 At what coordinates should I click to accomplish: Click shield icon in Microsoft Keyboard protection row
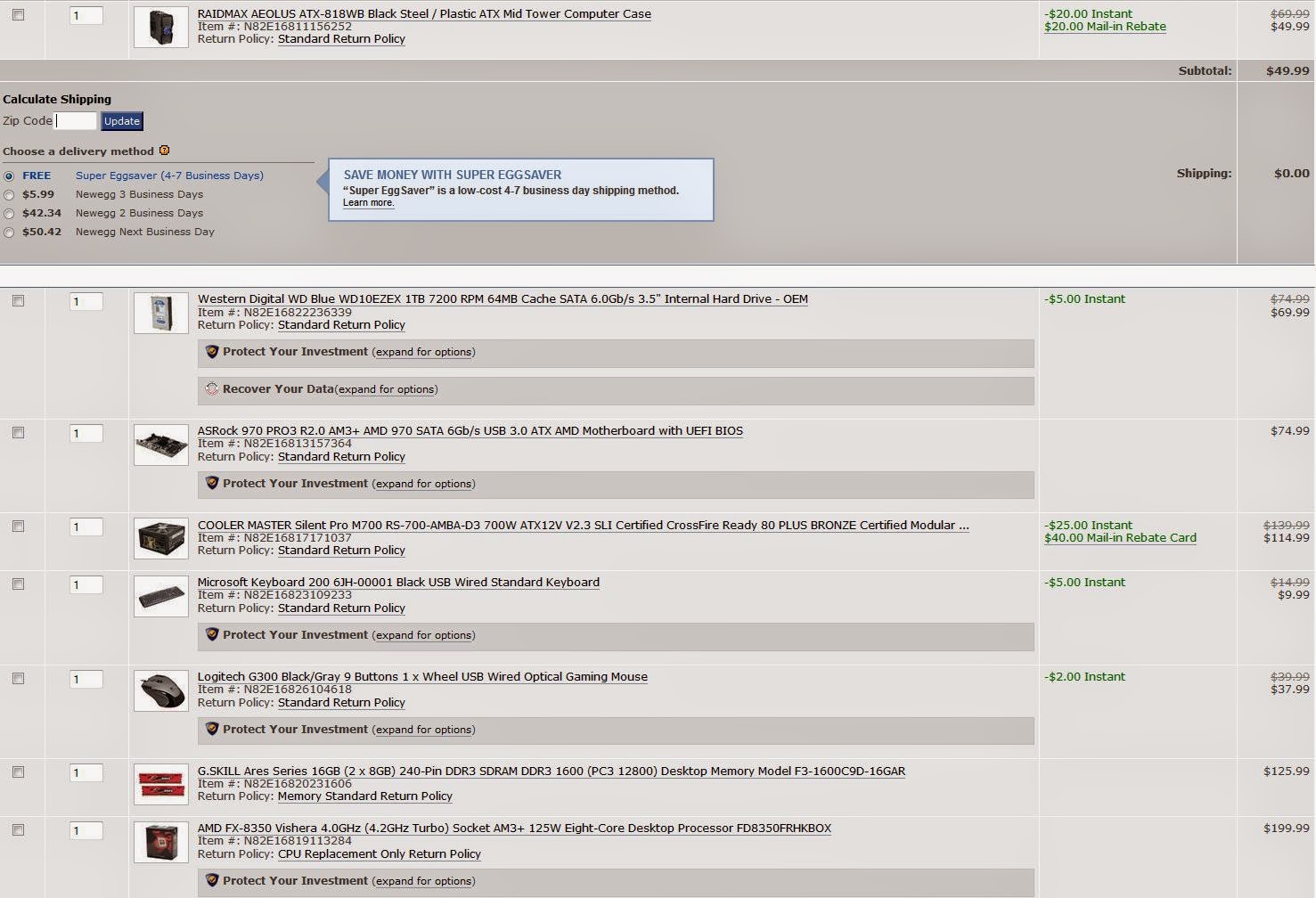(212, 635)
